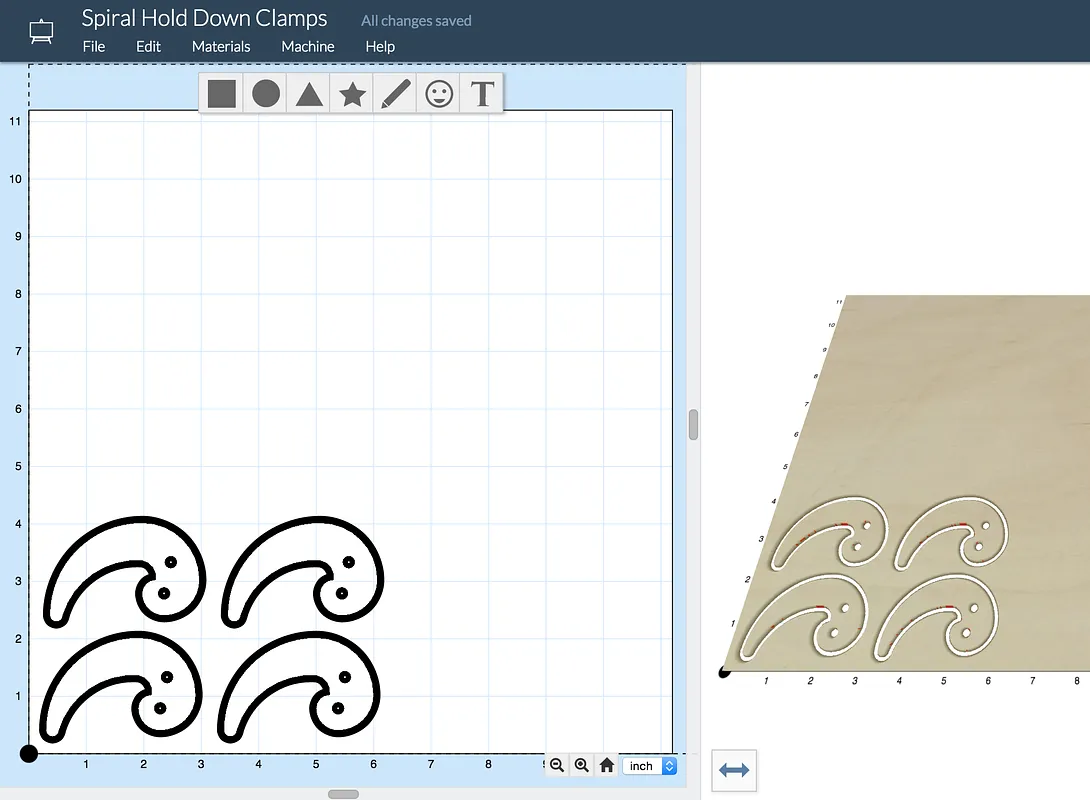This screenshot has width=1090, height=800.
Task: Select the Star shape tool
Action: pyautogui.click(x=352, y=94)
